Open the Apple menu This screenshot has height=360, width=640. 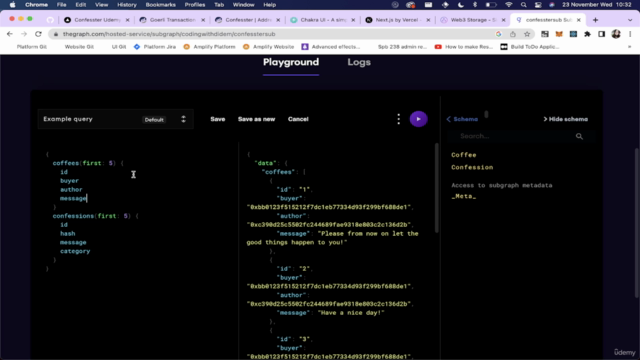pos(12,5)
